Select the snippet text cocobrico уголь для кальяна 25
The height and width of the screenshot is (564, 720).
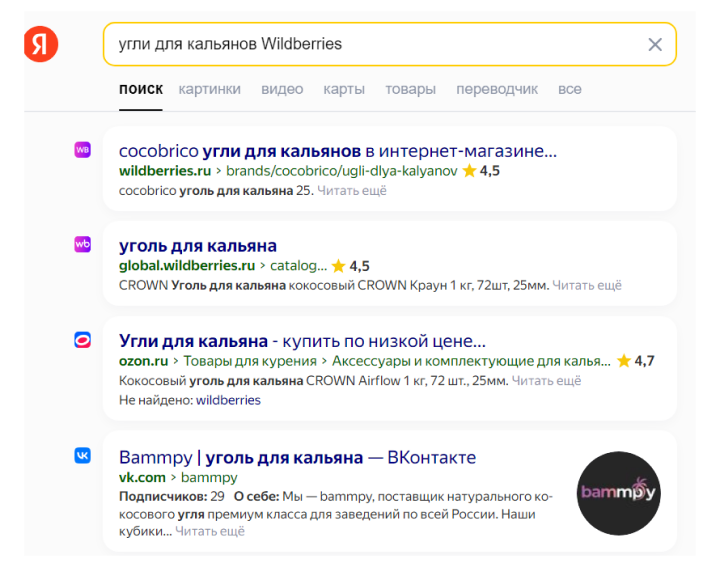(216, 191)
